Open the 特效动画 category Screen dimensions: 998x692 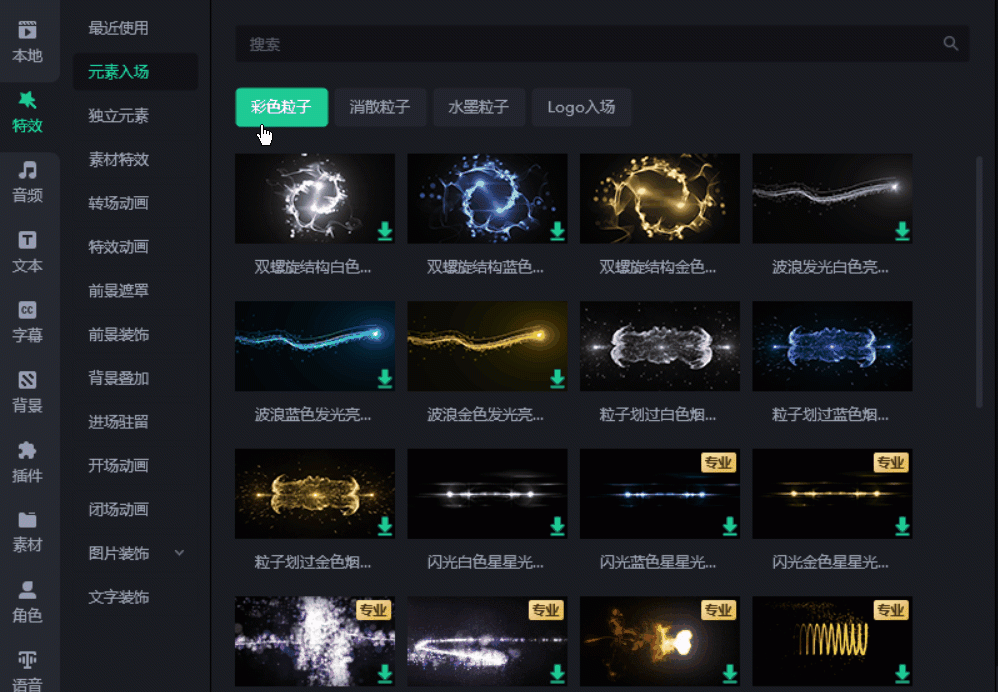(x=118, y=246)
